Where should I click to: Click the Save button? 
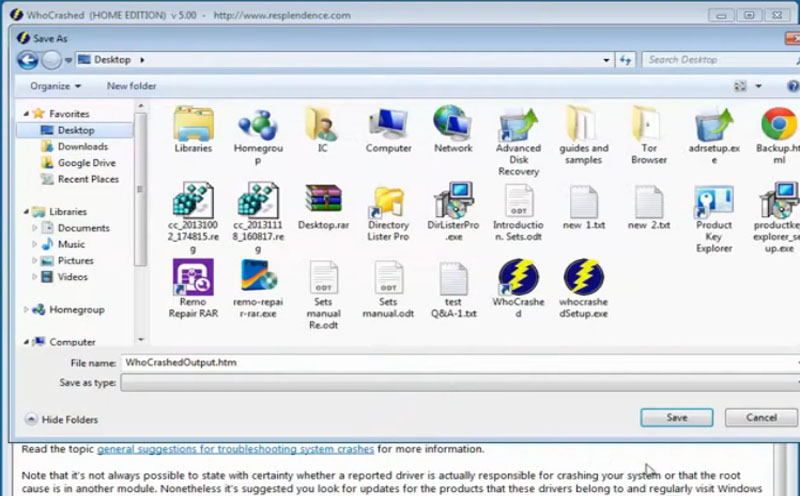pos(677,417)
